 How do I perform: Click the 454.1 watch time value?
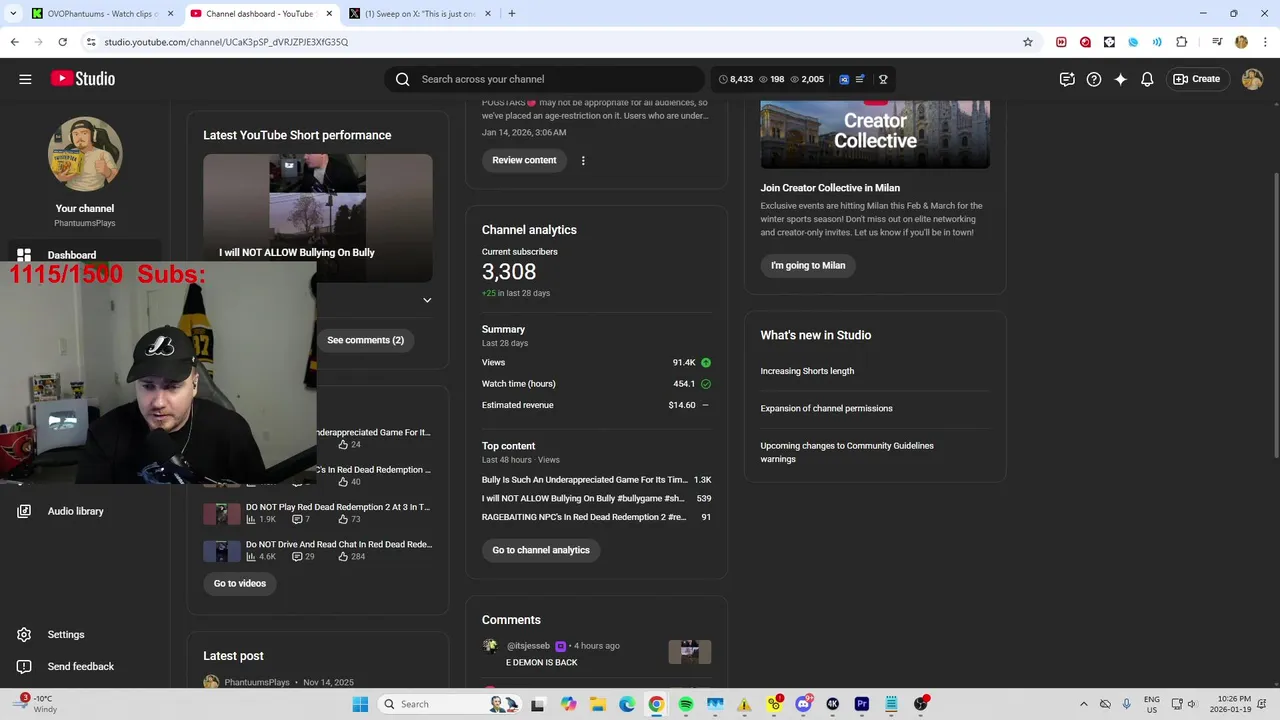coord(684,384)
